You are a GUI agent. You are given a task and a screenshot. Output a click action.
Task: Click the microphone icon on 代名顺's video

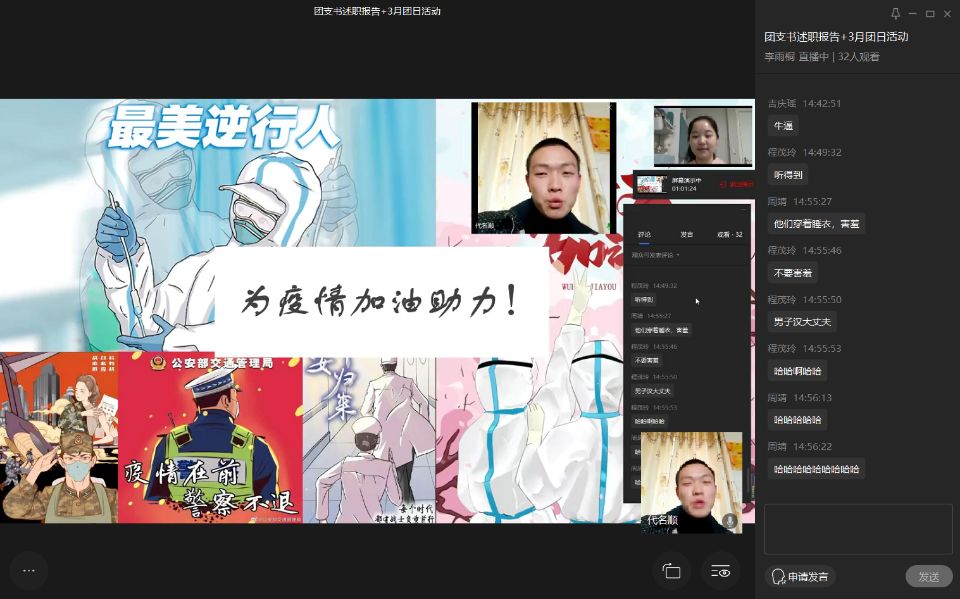pyautogui.click(x=730, y=520)
